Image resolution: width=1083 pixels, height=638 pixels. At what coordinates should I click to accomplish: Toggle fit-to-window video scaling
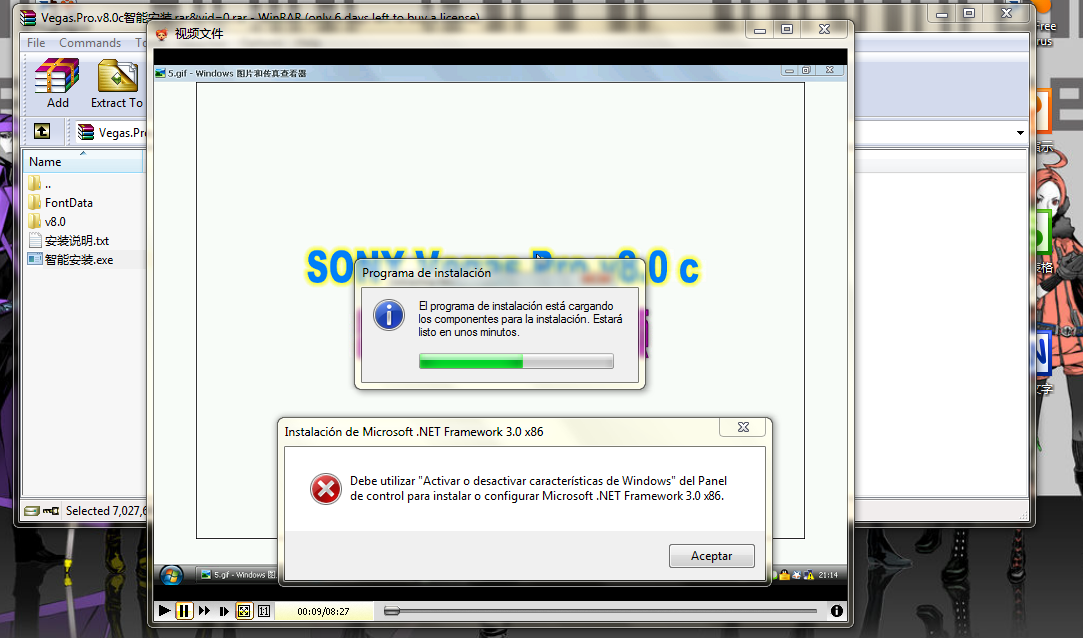click(x=244, y=610)
